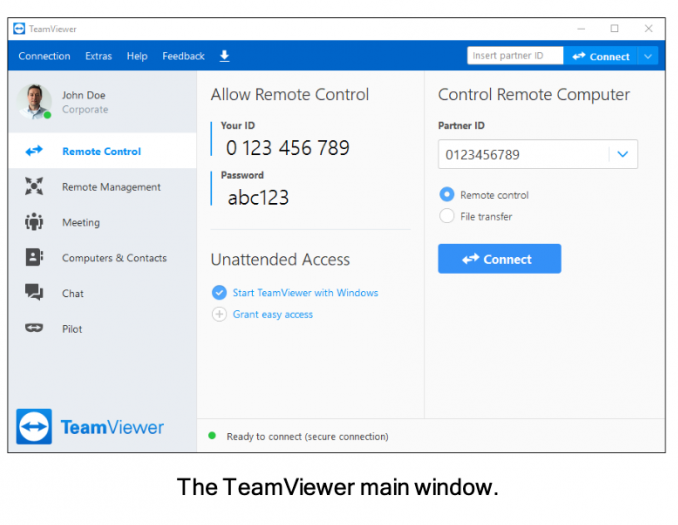Click the Start TeamViewer with Windows link

point(305,293)
